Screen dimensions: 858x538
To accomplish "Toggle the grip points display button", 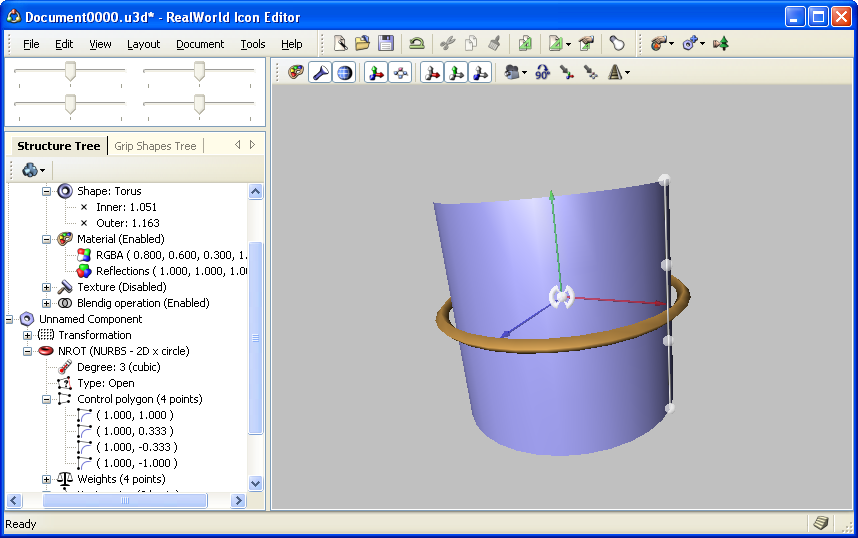I will (401, 72).
